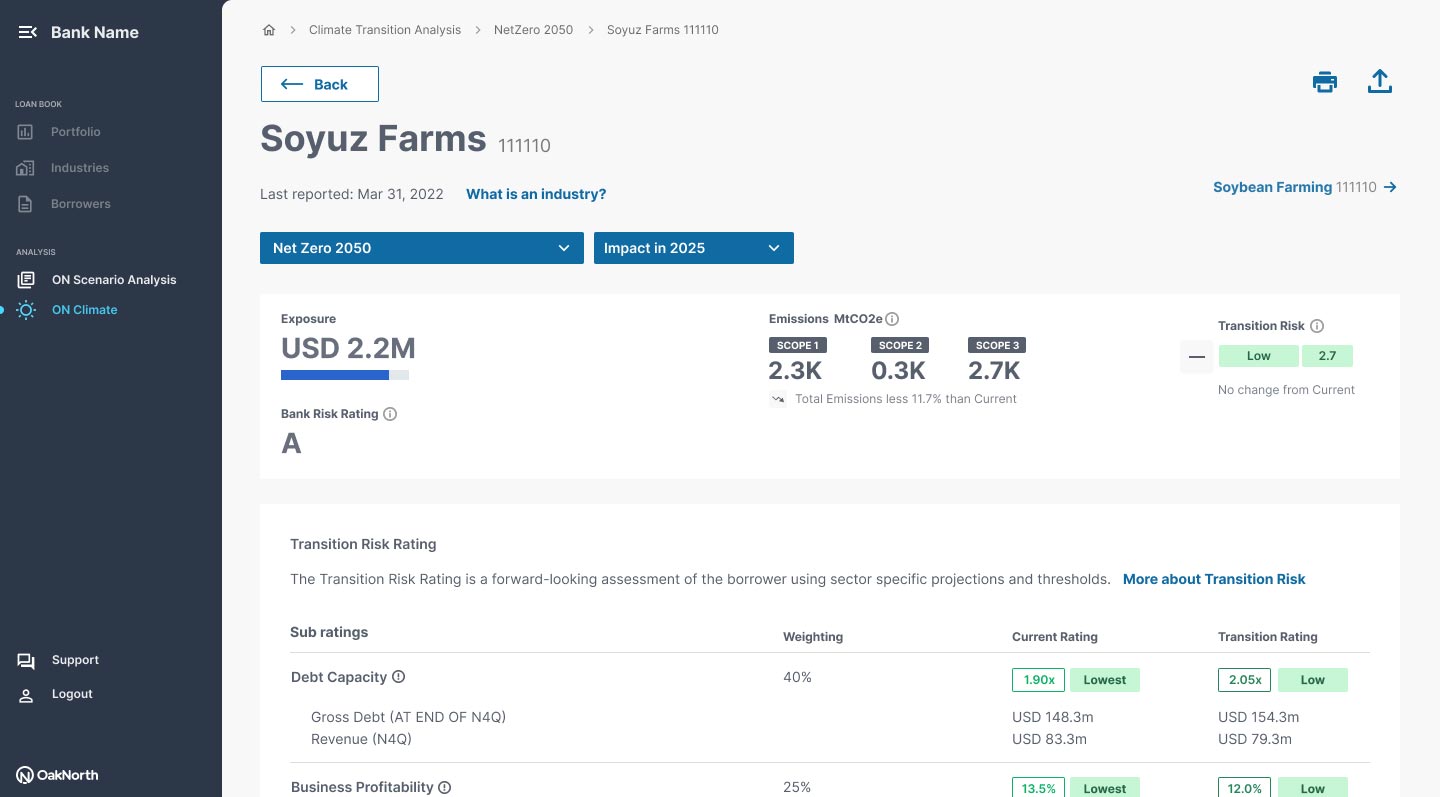The height and width of the screenshot is (797, 1440).
Task: Open the Impact in 2025 dropdown
Action: pyautogui.click(x=694, y=248)
